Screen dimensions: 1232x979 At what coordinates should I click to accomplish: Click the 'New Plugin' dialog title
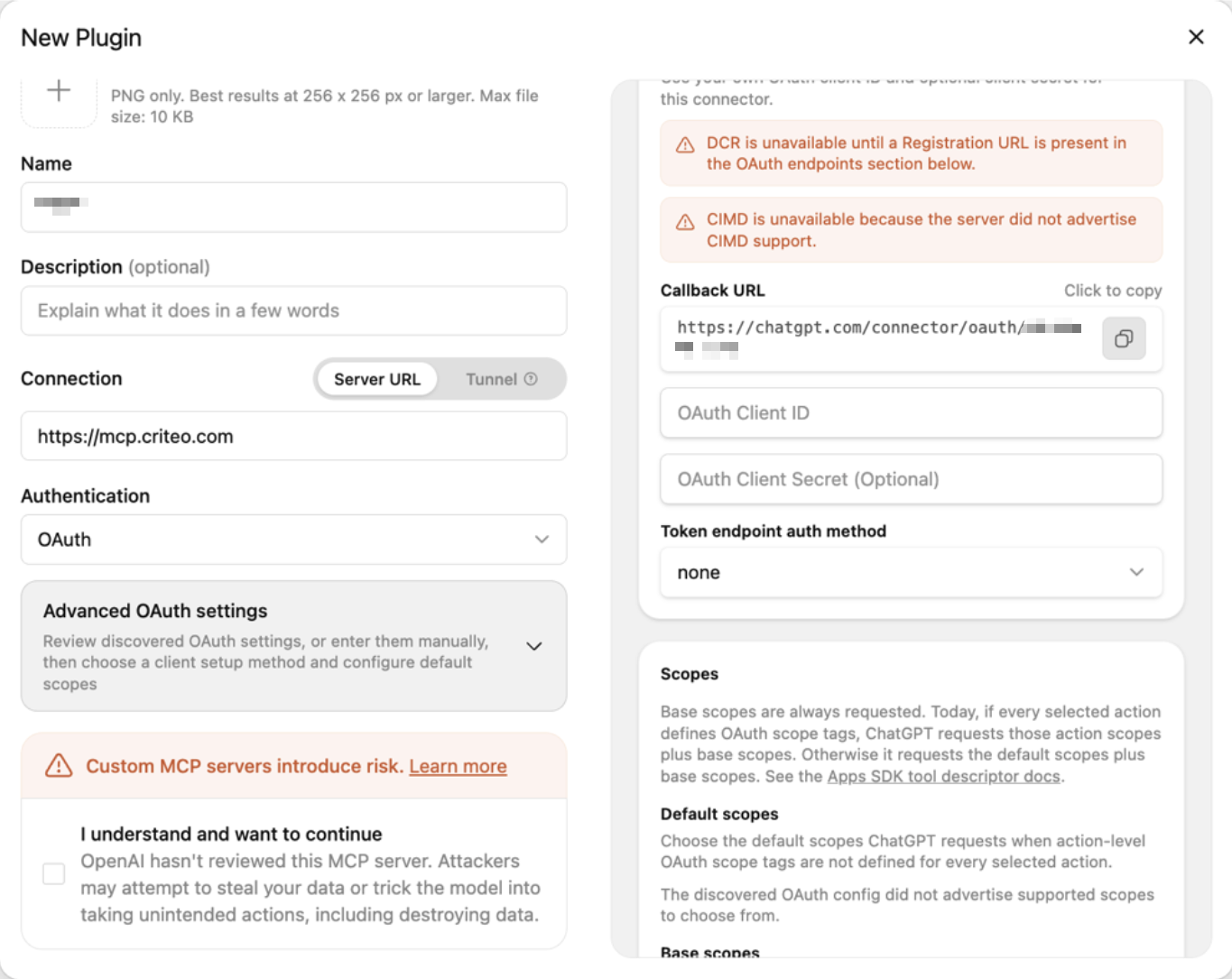click(81, 38)
